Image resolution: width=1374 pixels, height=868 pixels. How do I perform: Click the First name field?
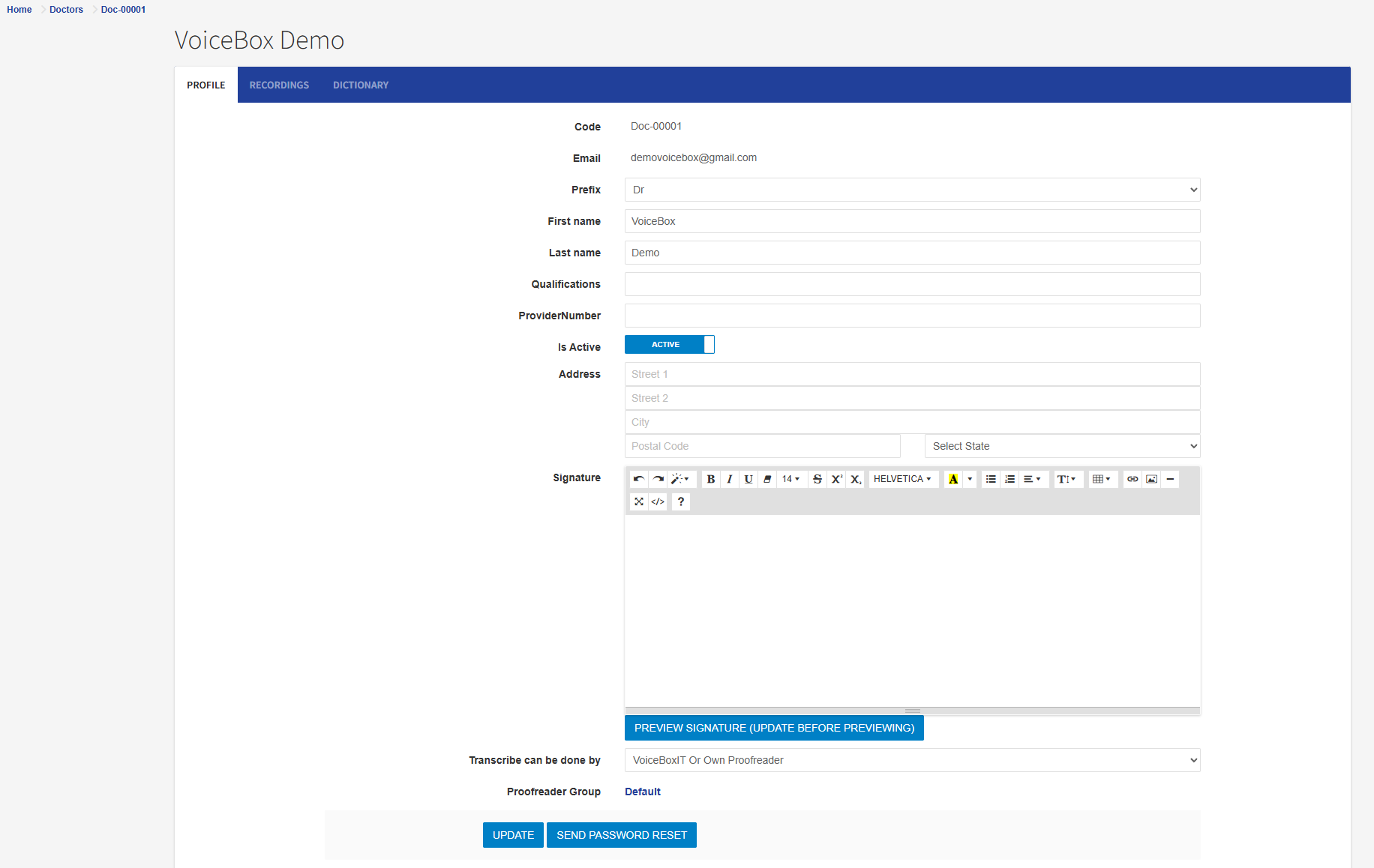pyautogui.click(x=912, y=221)
